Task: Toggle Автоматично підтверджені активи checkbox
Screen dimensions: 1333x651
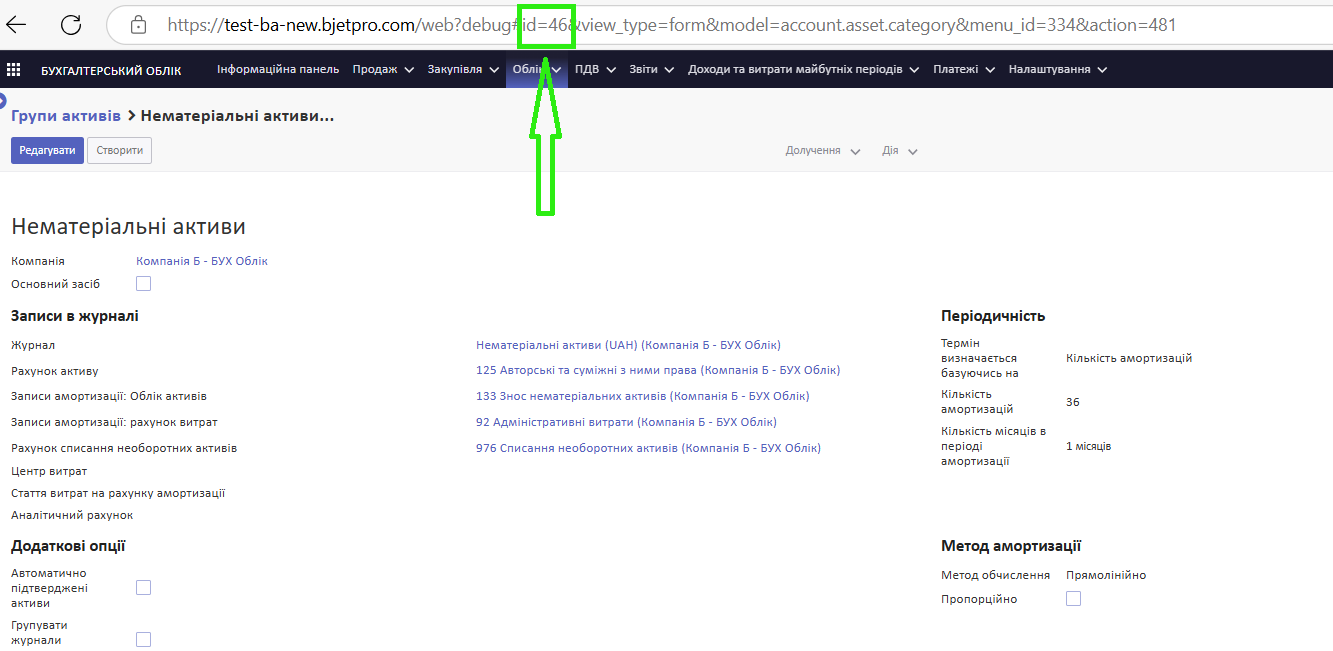Action: 143,588
